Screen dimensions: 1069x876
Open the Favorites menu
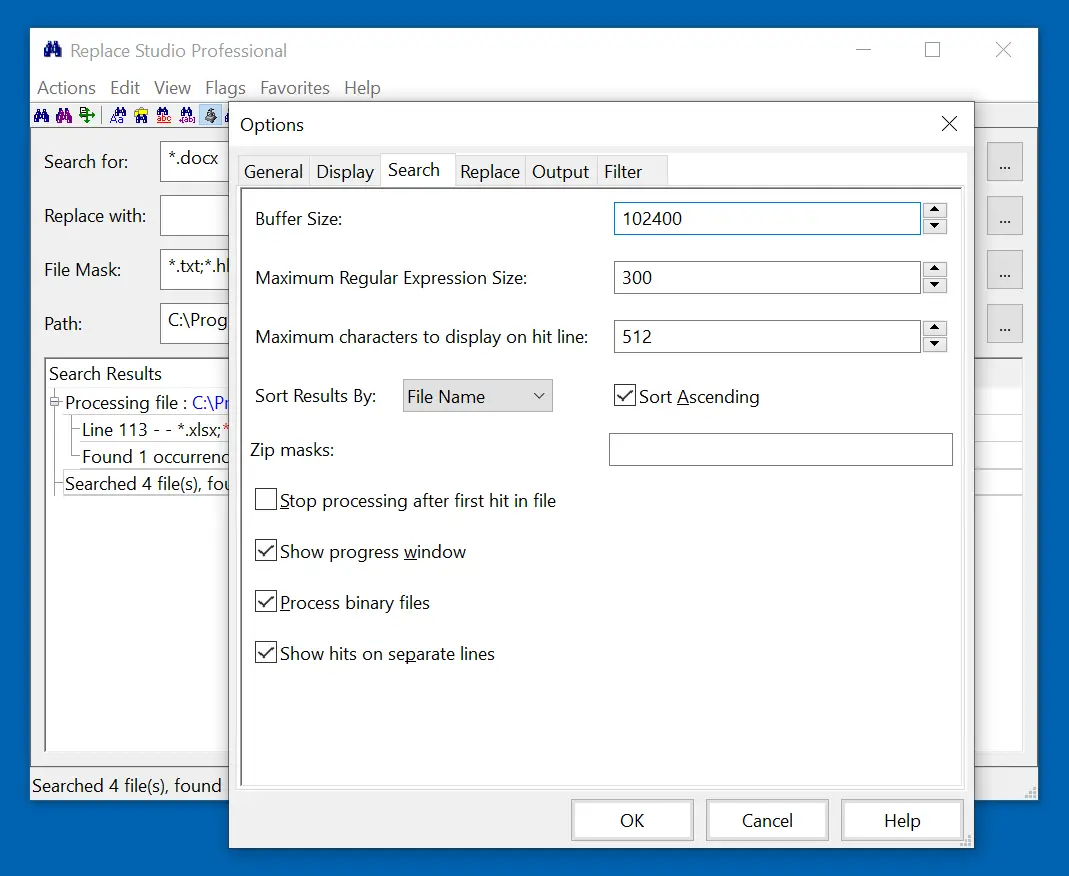pyautogui.click(x=295, y=88)
